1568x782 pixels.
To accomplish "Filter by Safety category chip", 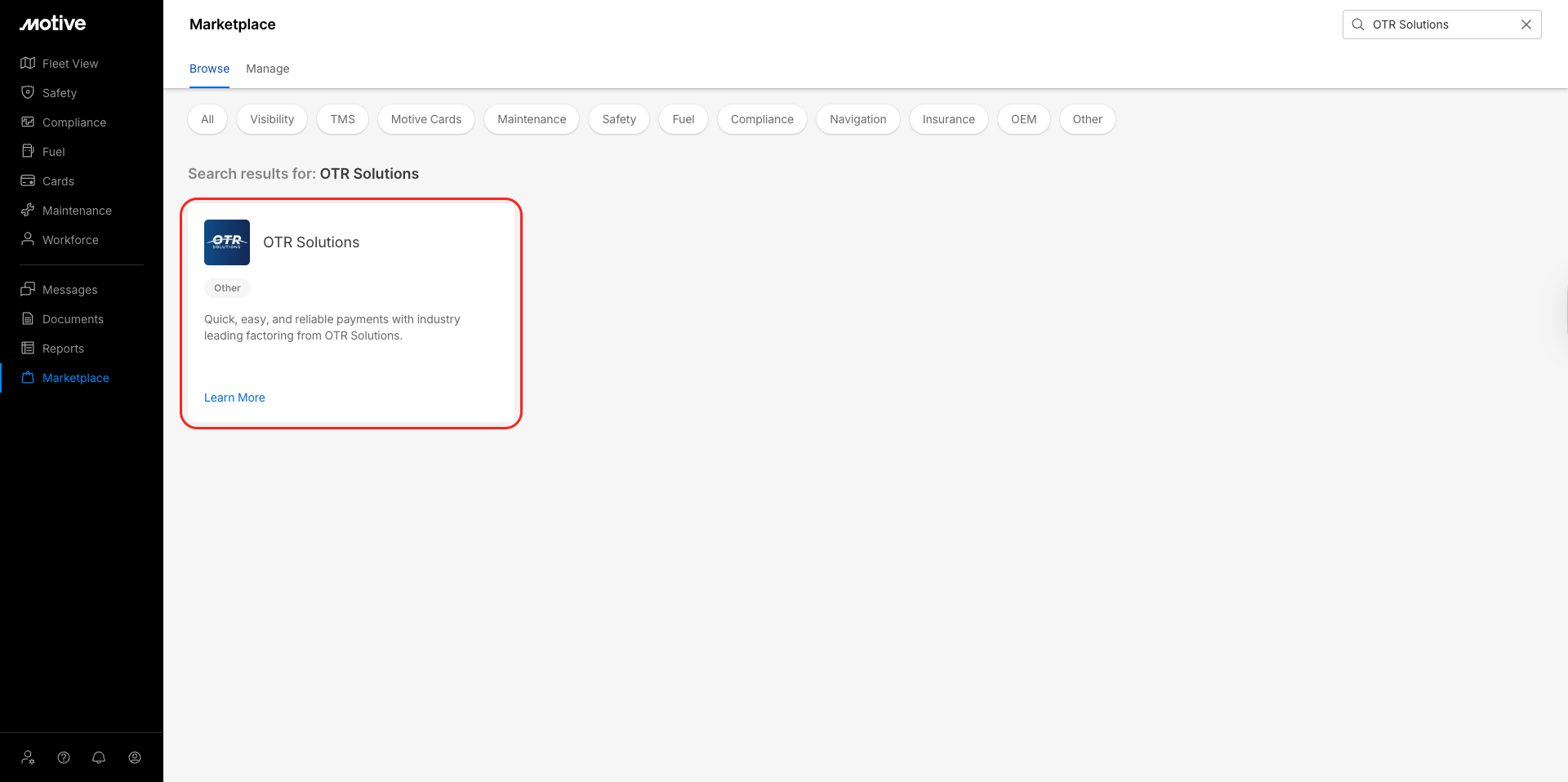I will coord(619,119).
